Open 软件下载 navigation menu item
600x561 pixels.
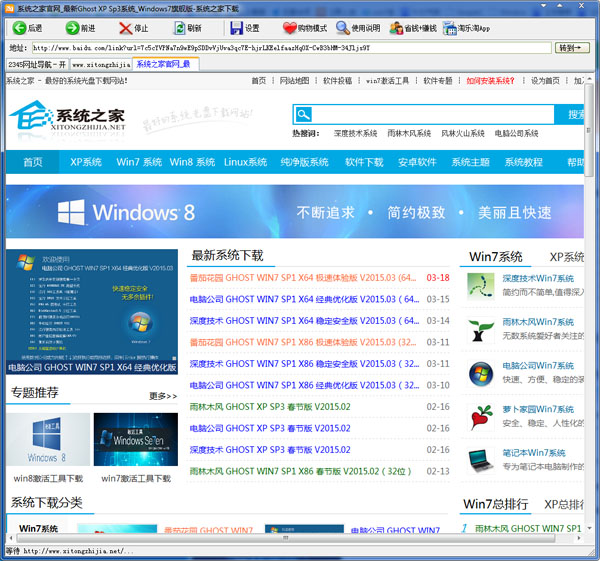[x=364, y=162]
